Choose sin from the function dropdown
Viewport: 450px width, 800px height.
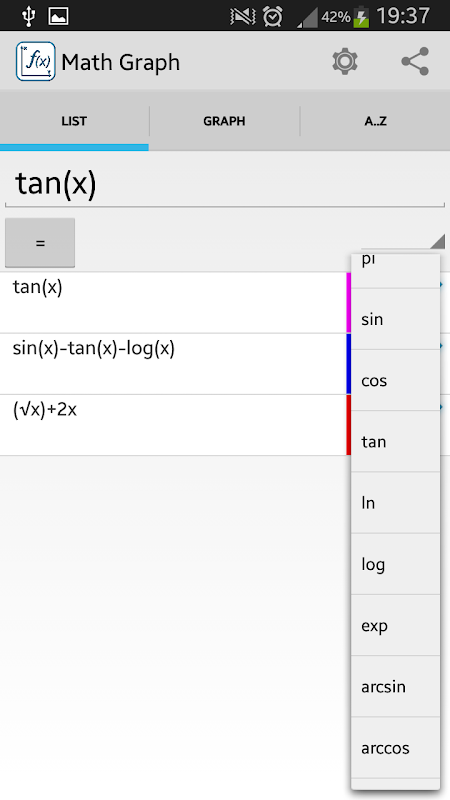[395, 319]
